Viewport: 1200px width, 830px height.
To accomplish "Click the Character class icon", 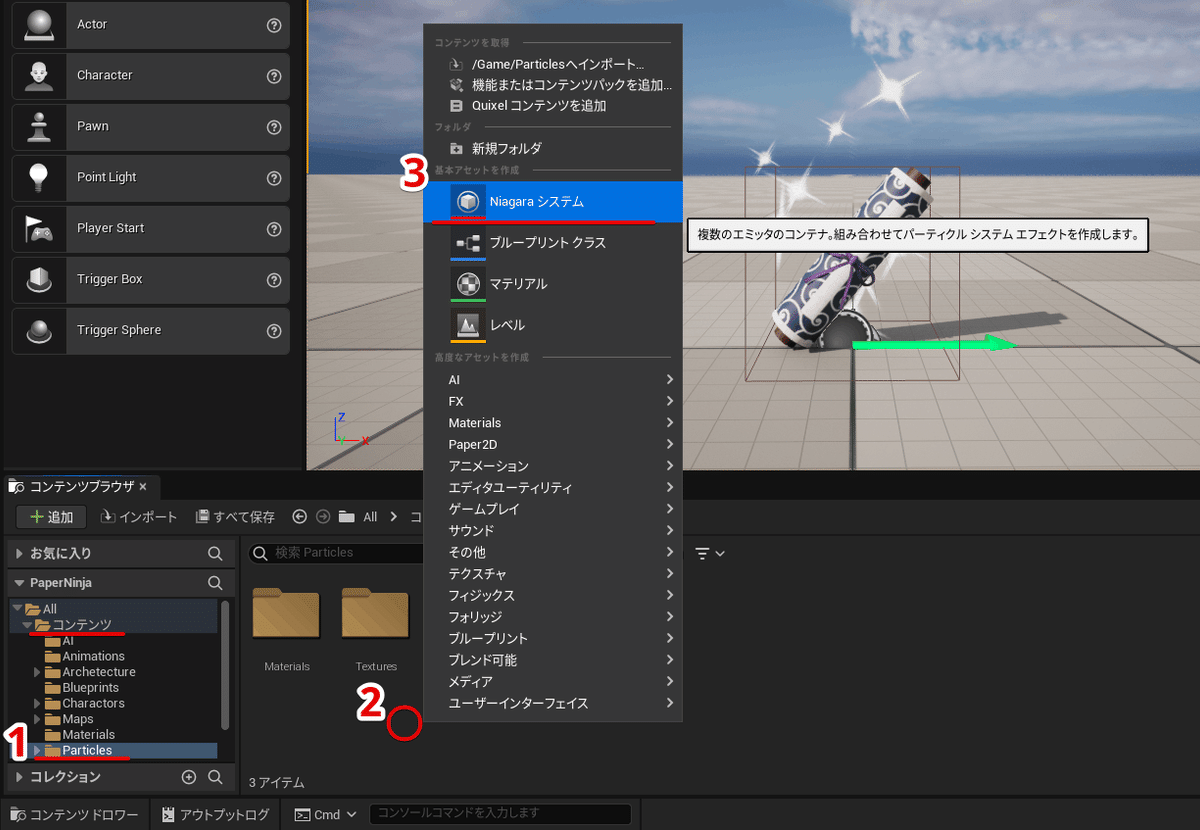I will (x=38, y=75).
